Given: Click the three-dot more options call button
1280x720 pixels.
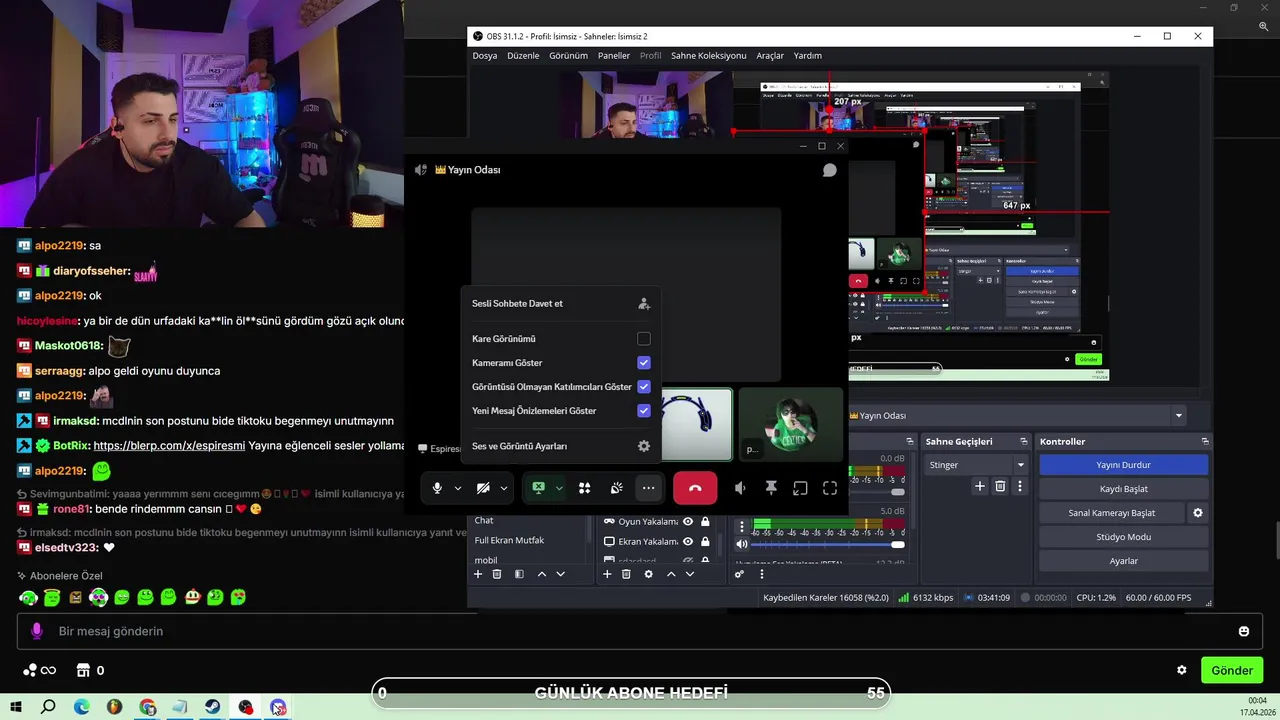Looking at the screenshot, I should coord(648,488).
